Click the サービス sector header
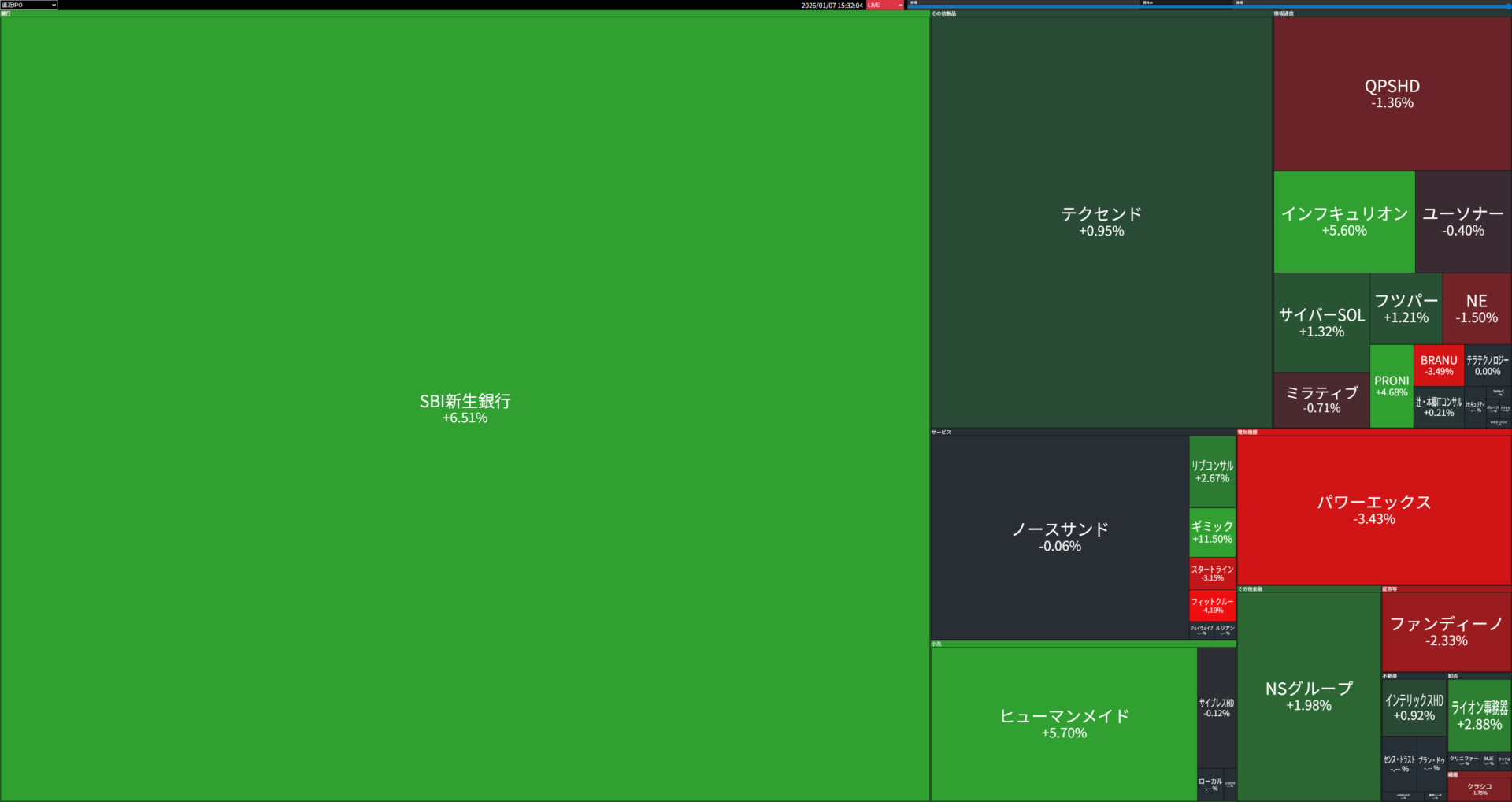Screen dimensions: 1512x802 coord(941,432)
